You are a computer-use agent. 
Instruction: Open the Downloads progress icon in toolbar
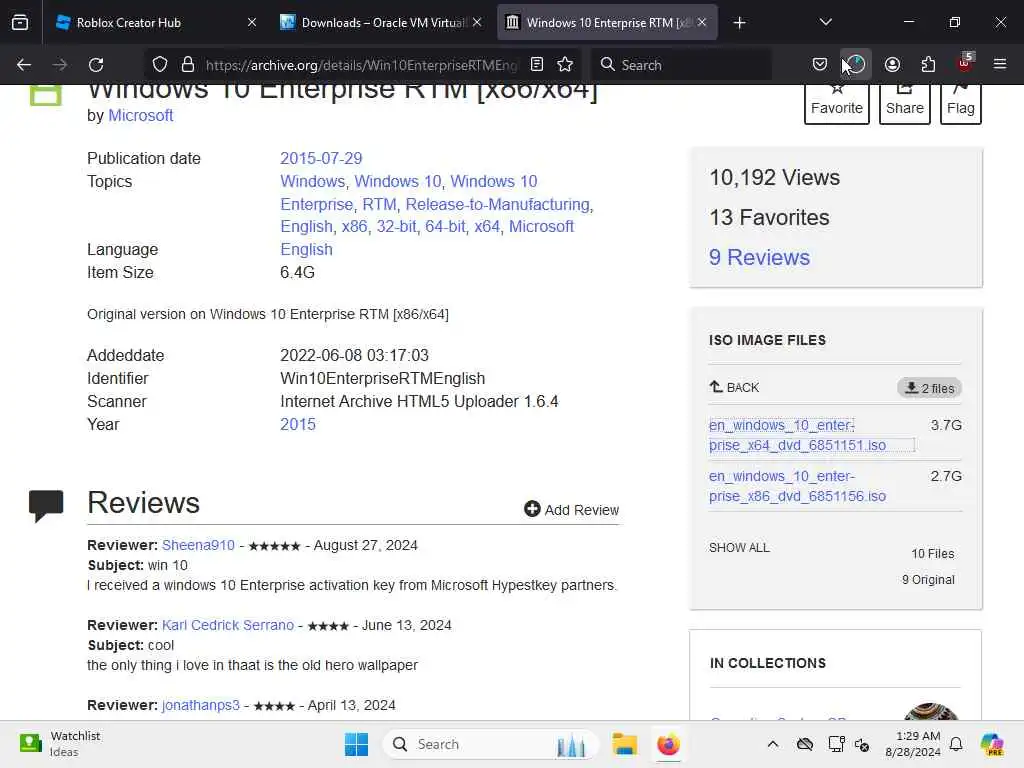[856, 65]
